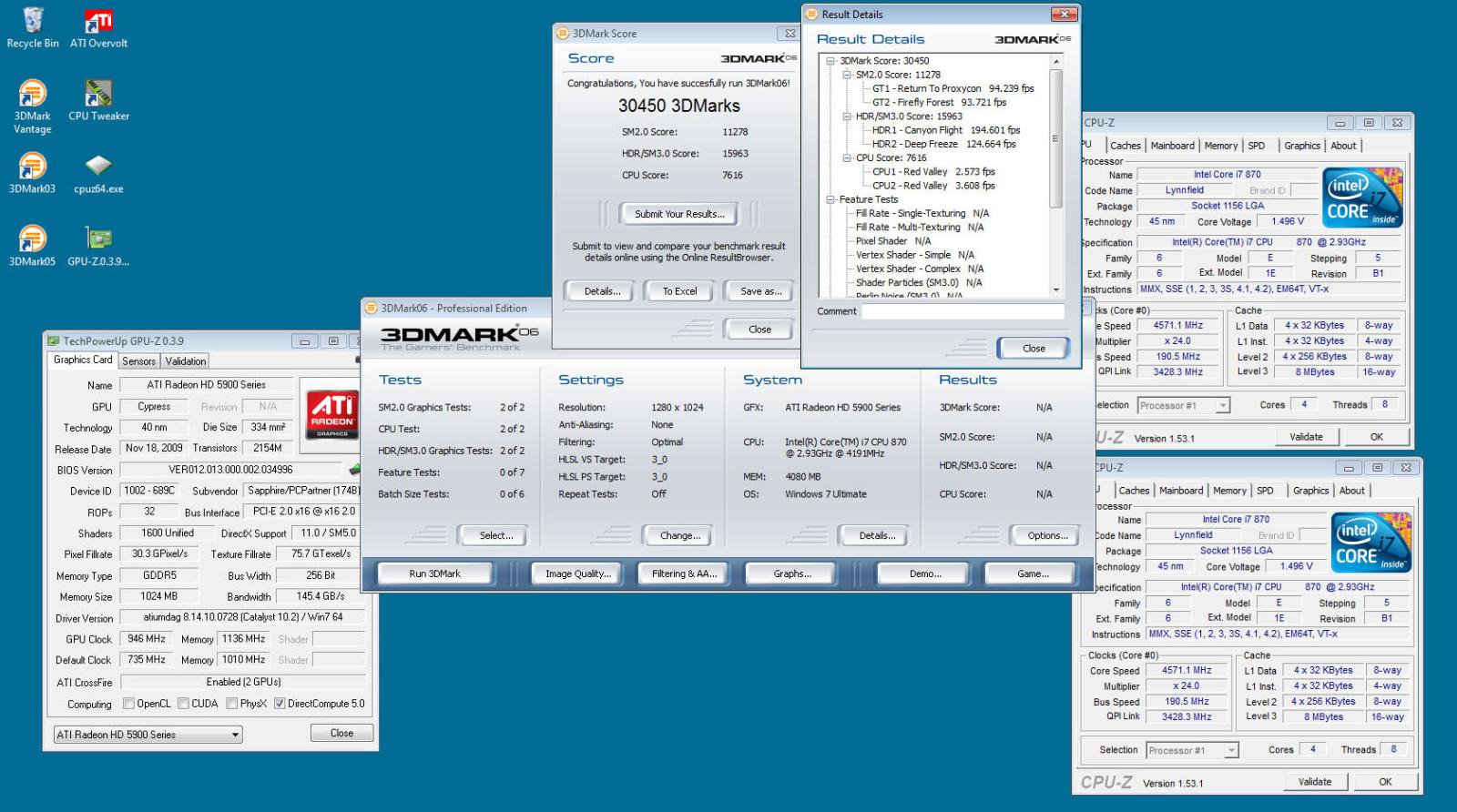Collapse the 3DMark Score: 30450 tree node
Screen dimensions: 1457x812
[830, 61]
